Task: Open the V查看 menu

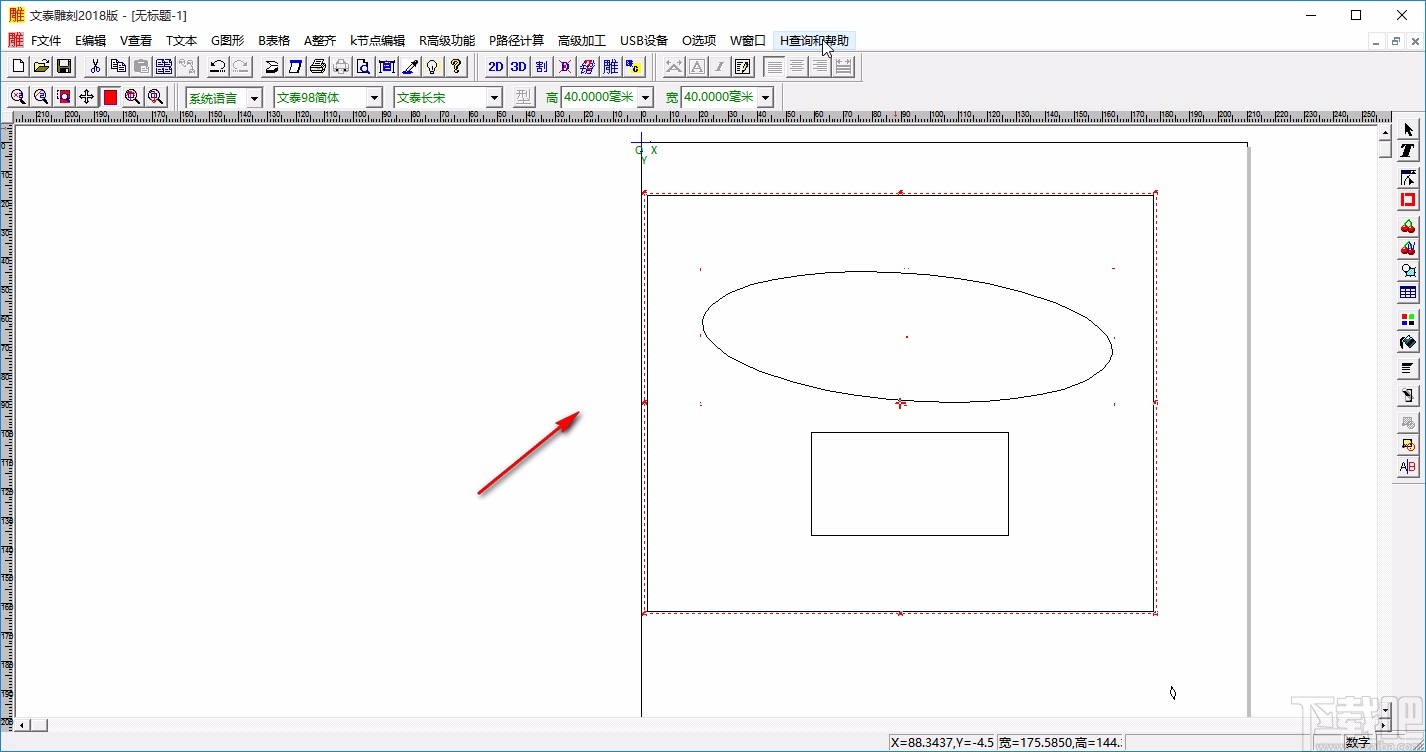Action: (x=136, y=41)
